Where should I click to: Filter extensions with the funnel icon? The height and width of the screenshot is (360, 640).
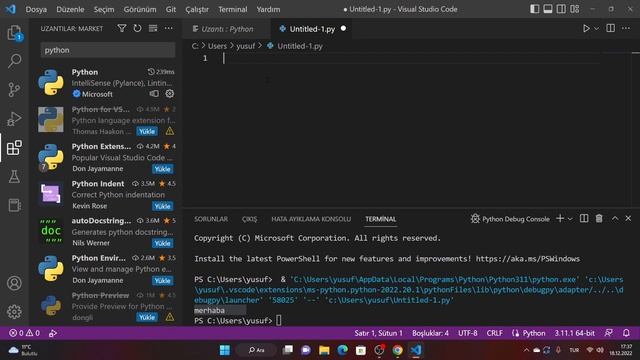click(x=122, y=28)
